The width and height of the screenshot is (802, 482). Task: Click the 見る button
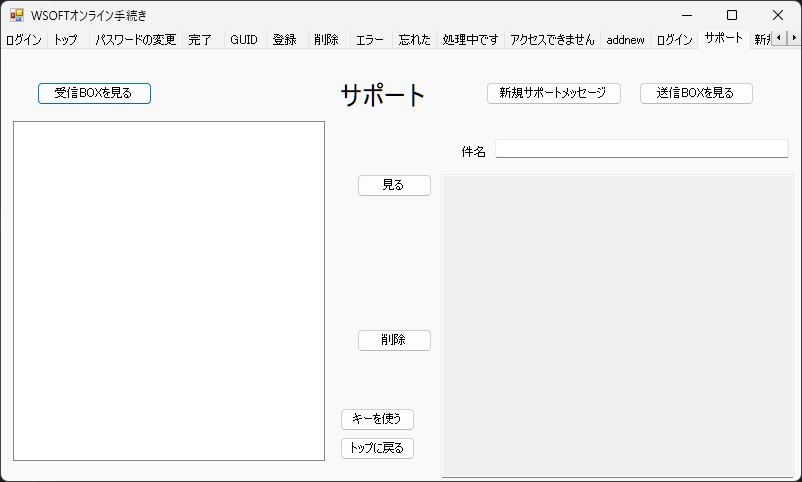(x=394, y=185)
